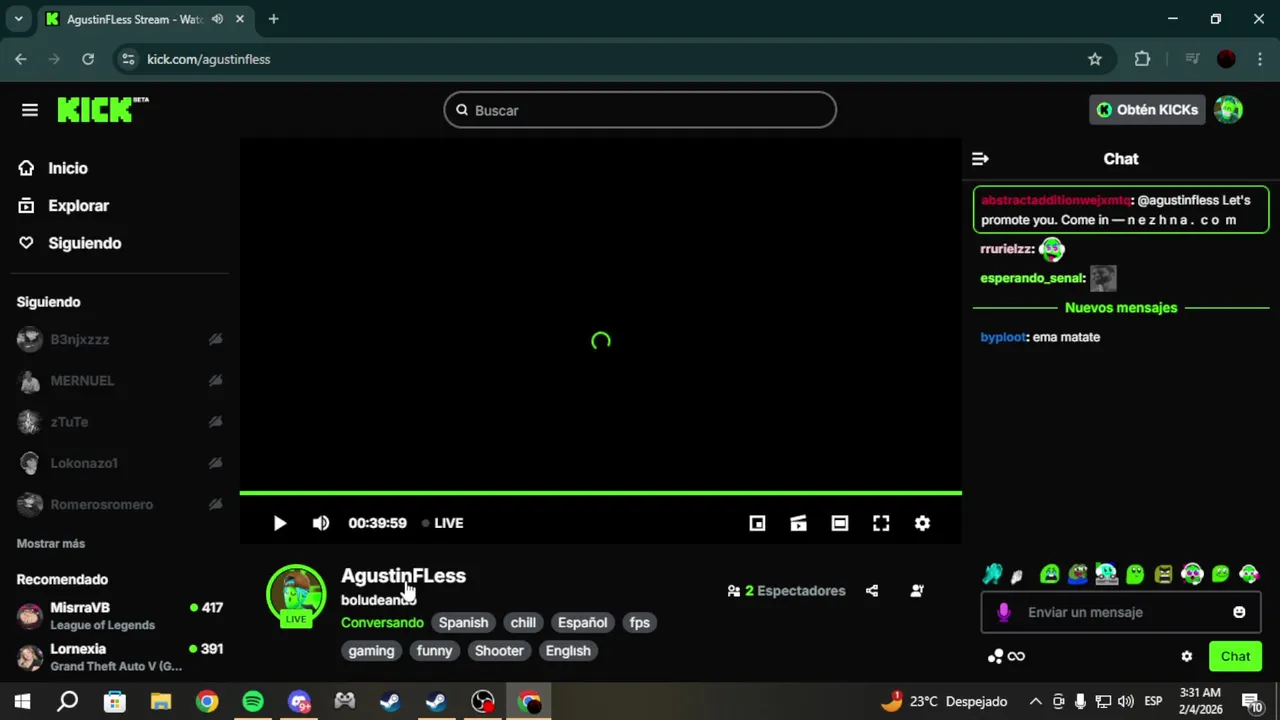Click the follow user icon
The image size is (1280, 720).
click(917, 591)
